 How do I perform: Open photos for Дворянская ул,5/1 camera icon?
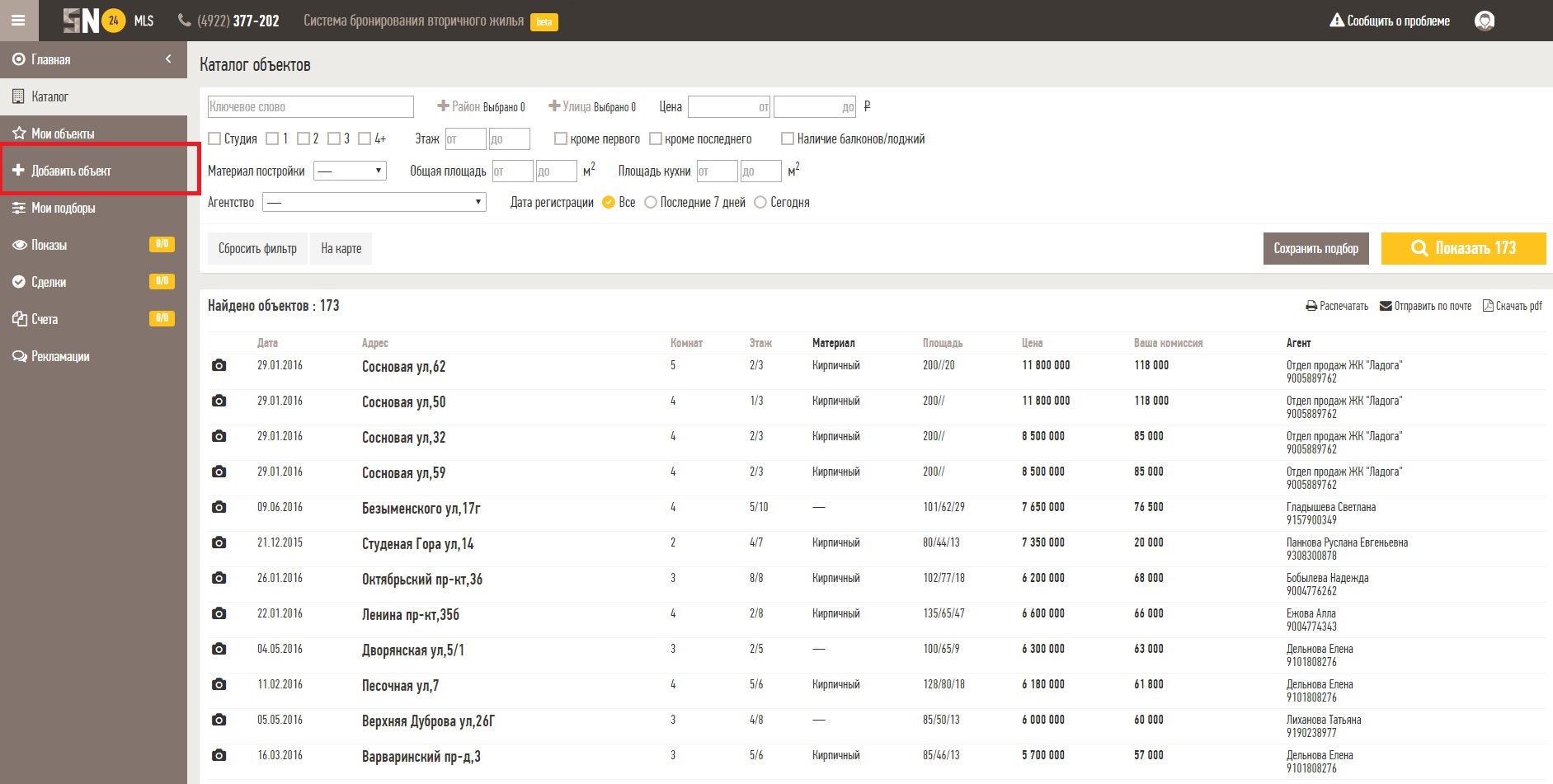coord(219,649)
